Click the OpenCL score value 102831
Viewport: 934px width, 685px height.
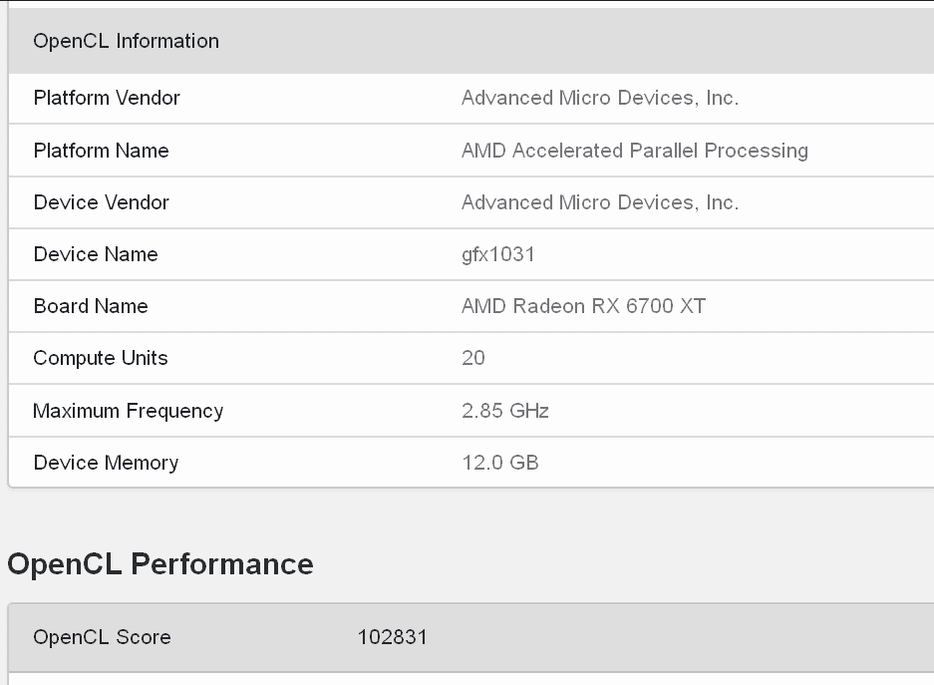392,637
